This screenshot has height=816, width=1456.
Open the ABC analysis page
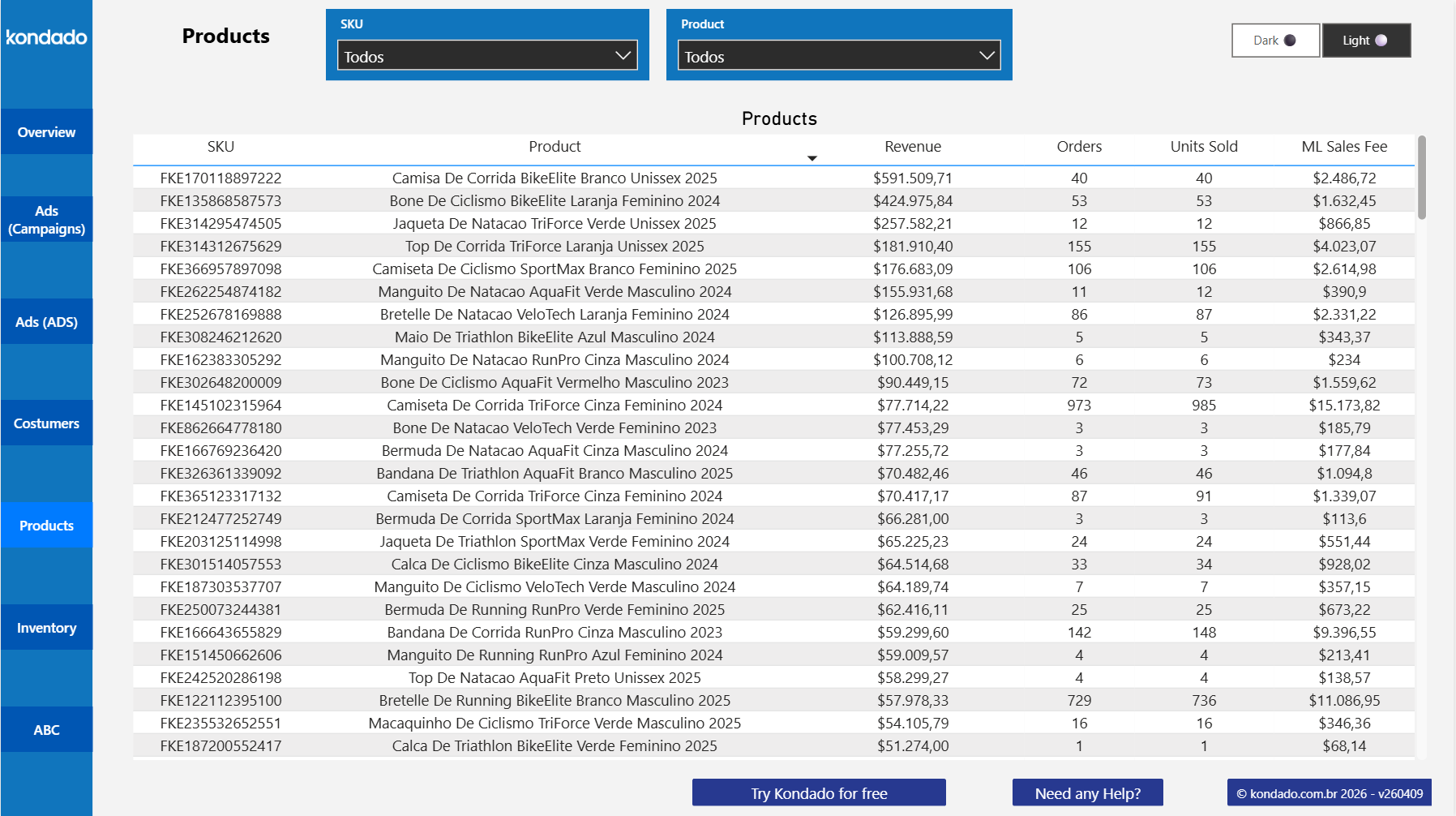click(46, 729)
